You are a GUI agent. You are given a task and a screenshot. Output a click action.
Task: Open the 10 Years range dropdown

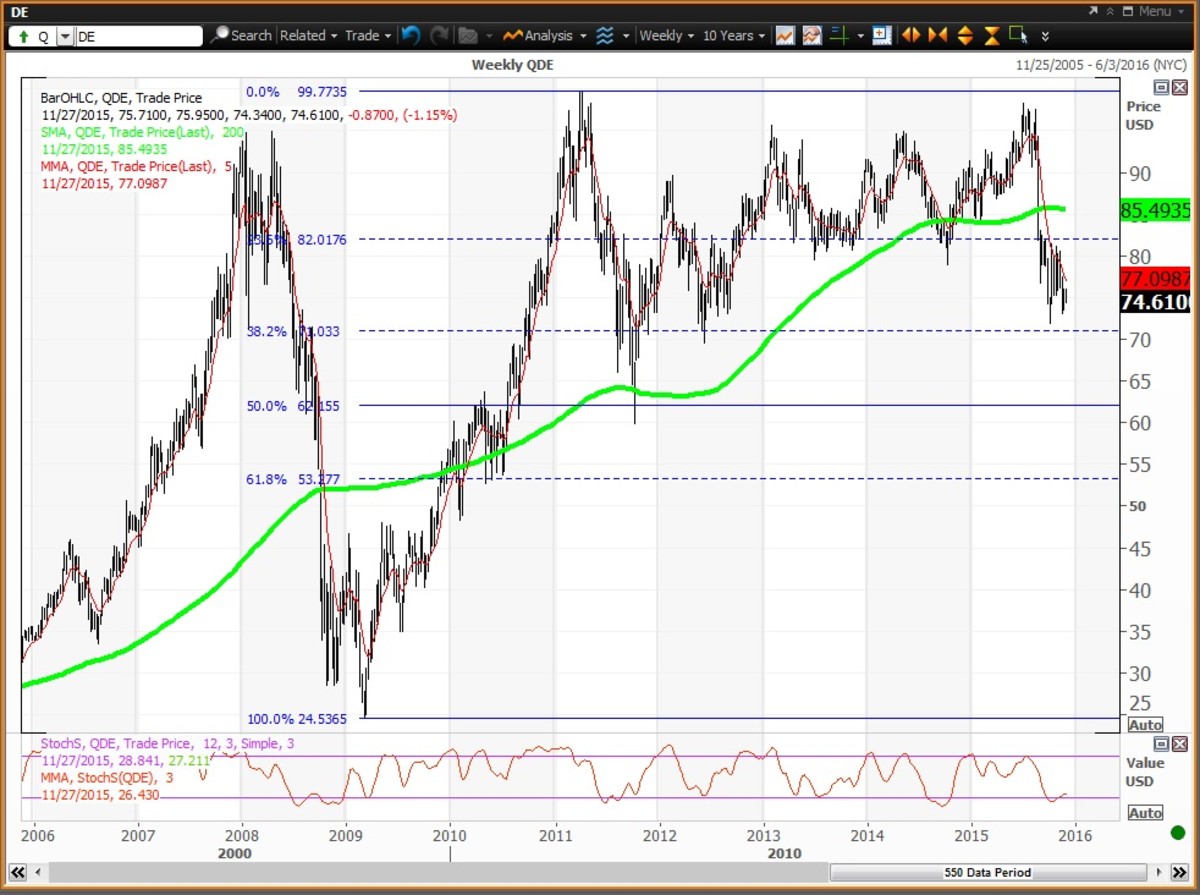(733, 35)
